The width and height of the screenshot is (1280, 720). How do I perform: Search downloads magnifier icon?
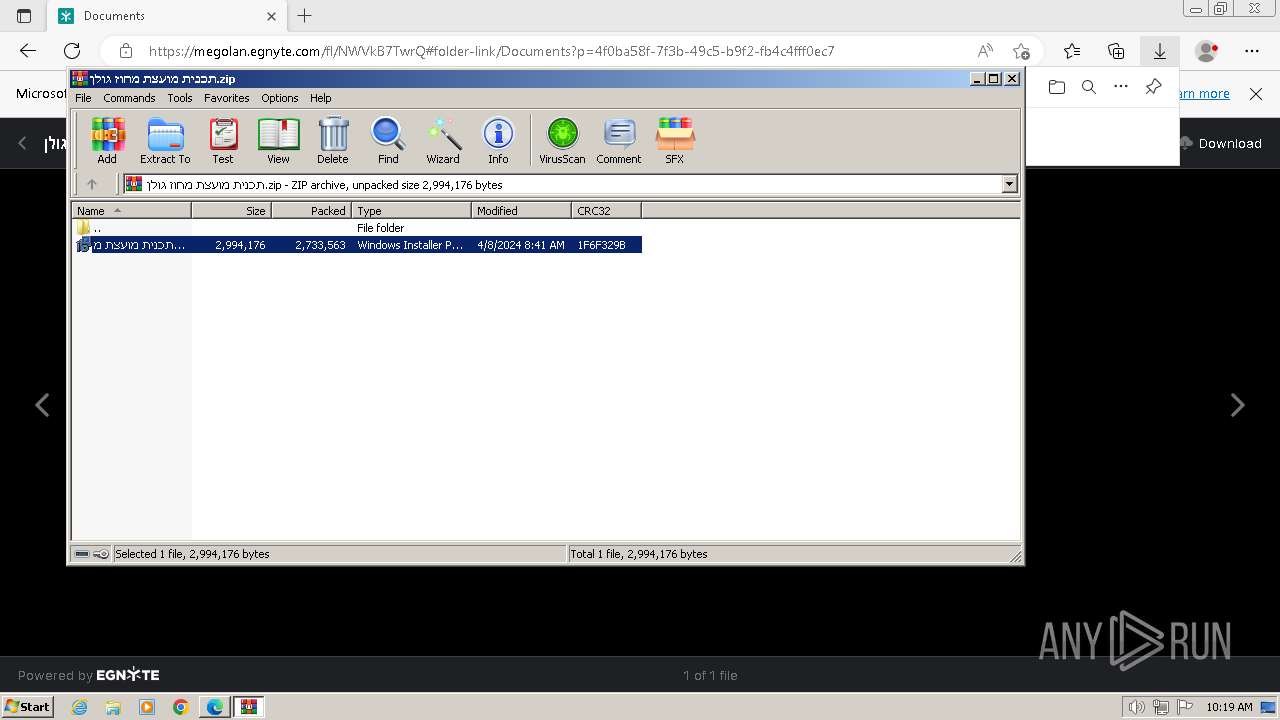(x=1089, y=87)
